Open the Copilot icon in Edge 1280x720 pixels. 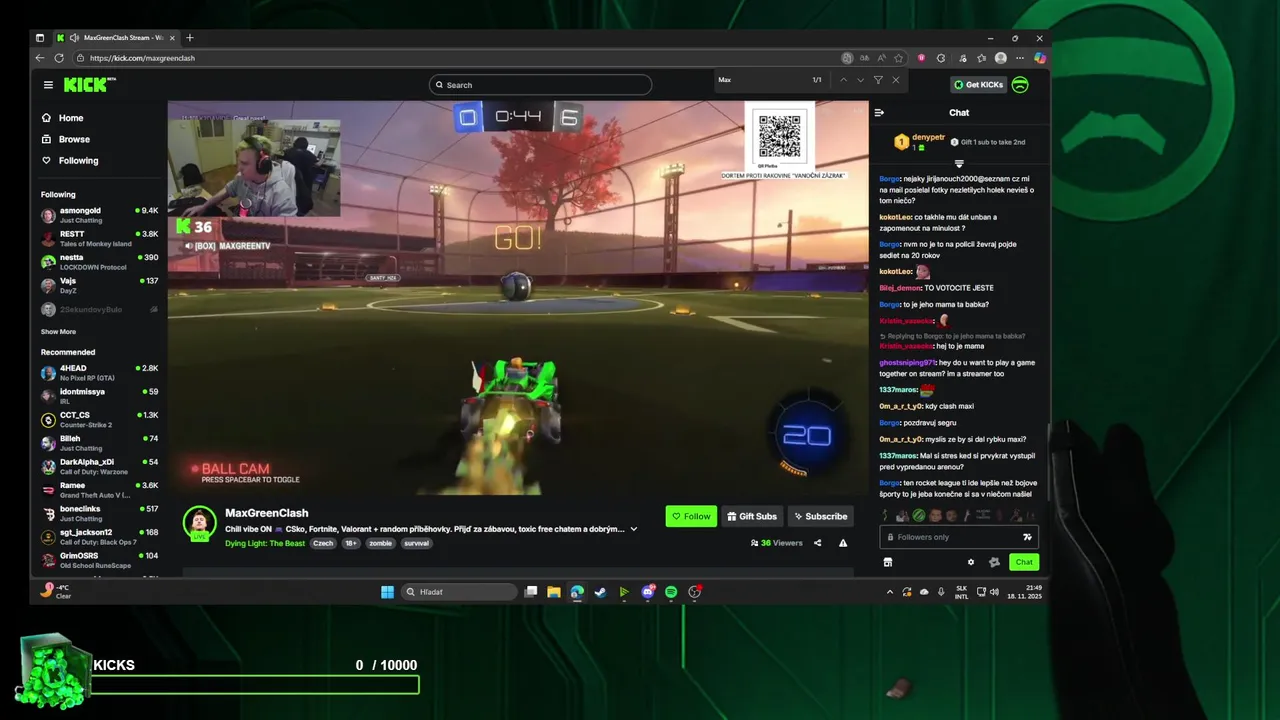(1039, 58)
